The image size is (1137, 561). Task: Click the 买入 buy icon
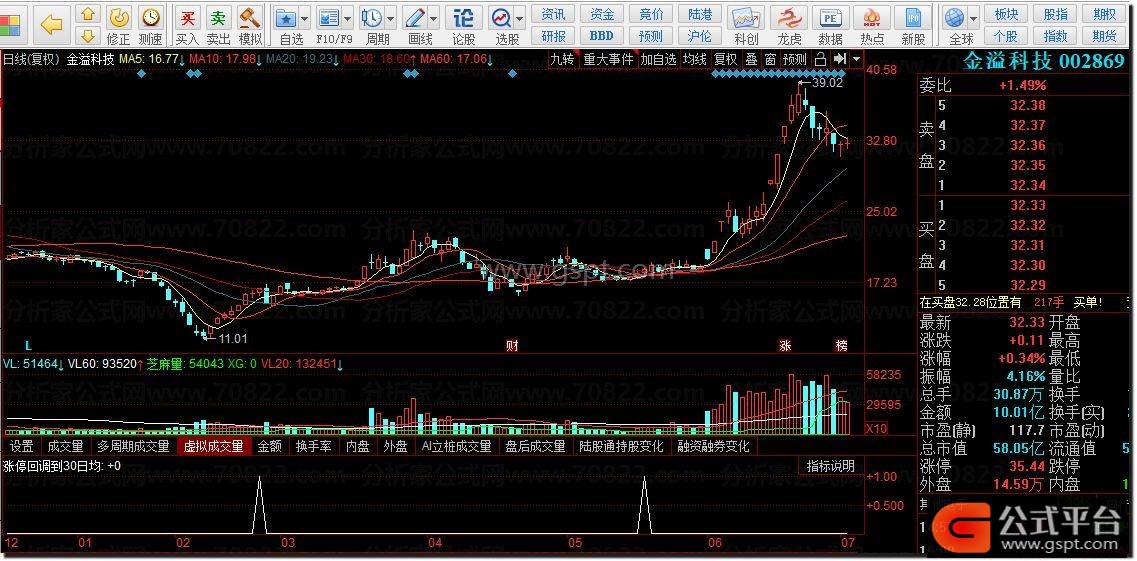(187, 17)
